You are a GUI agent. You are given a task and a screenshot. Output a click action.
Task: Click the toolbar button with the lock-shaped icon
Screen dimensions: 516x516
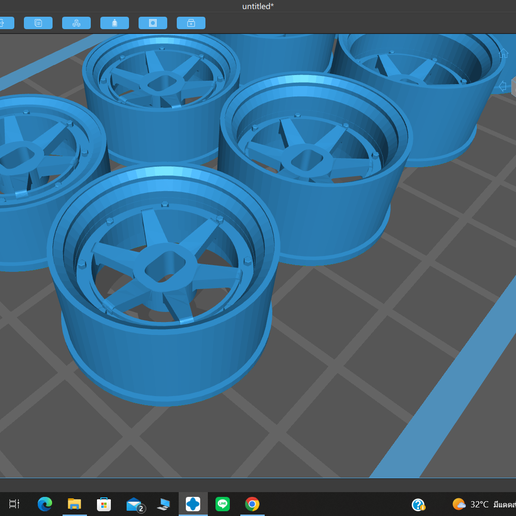tap(191, 23)
